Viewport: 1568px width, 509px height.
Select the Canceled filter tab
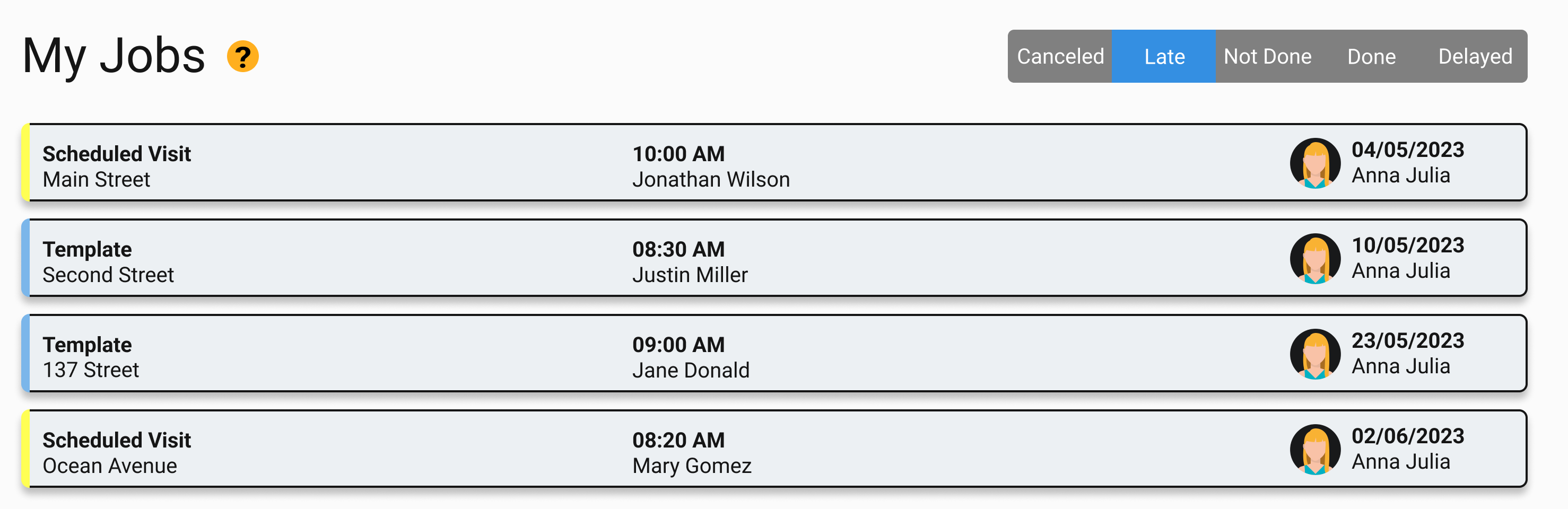[1060, 57]
